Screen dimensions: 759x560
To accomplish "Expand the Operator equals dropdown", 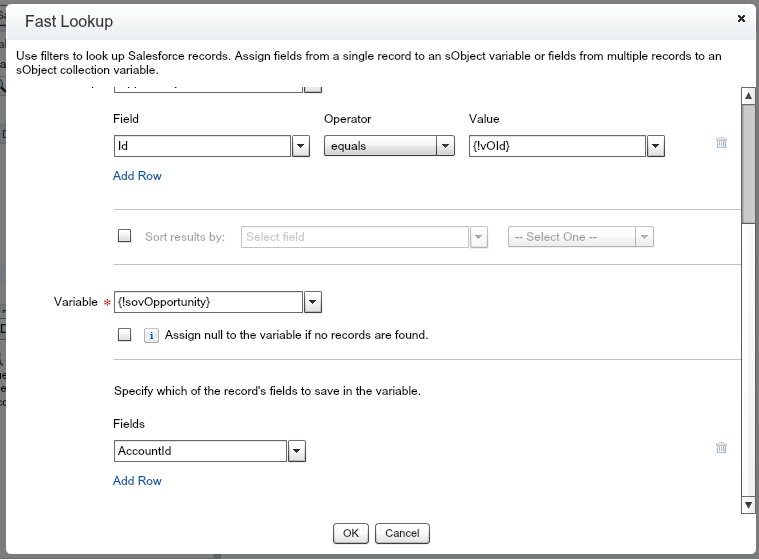I will click(x=446, y=146).
